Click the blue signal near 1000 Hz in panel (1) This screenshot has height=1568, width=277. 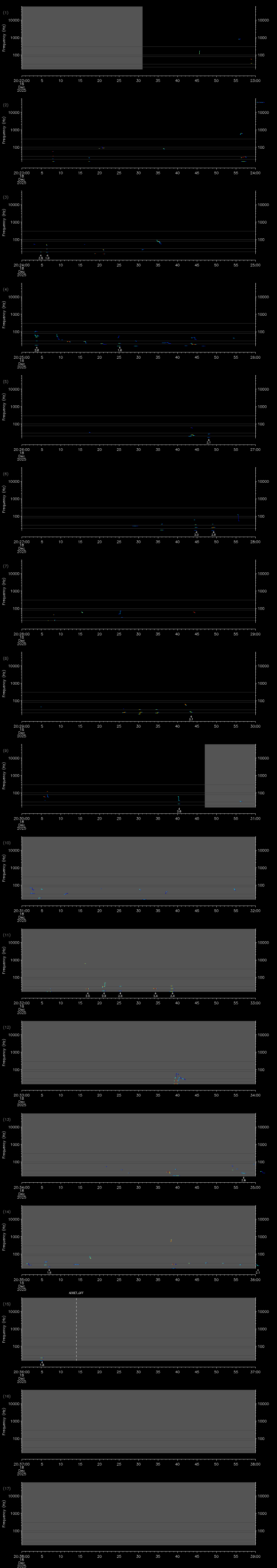point(239,39)
